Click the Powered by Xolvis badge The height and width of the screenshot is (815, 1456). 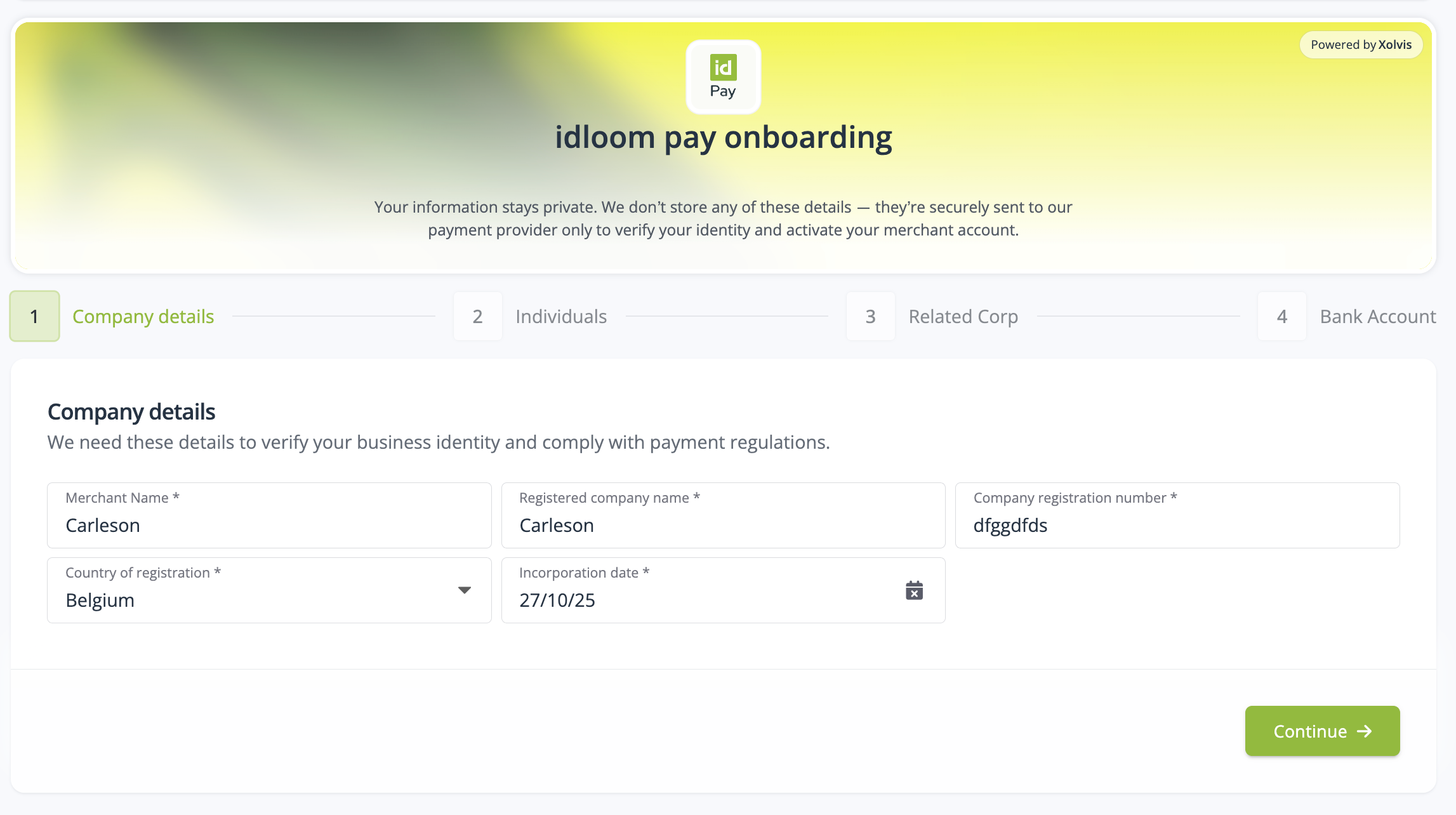(1360, 44)
